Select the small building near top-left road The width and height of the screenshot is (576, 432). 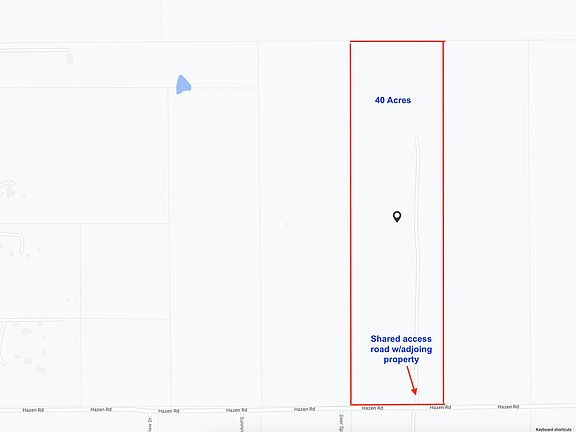point(70,58)
